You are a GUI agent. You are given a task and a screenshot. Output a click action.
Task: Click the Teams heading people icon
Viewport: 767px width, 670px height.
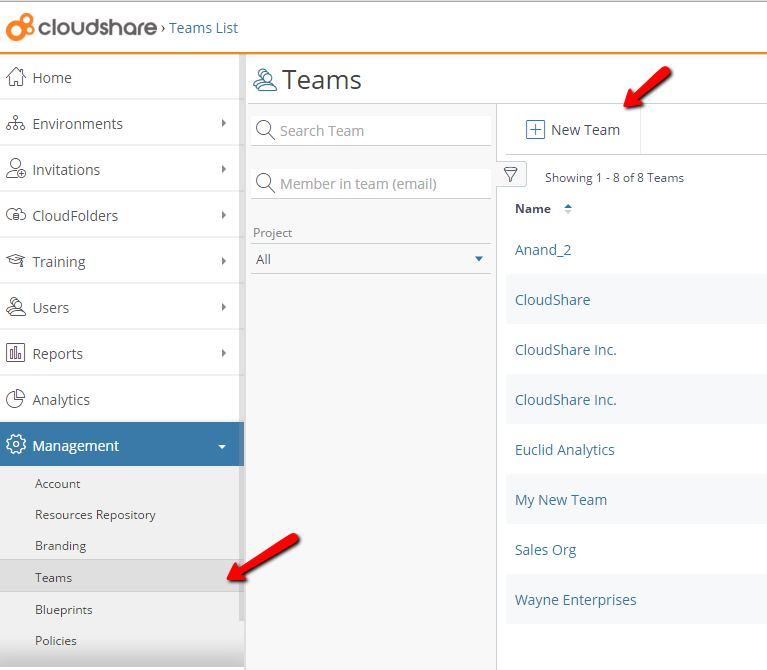(x=265, y=80)
